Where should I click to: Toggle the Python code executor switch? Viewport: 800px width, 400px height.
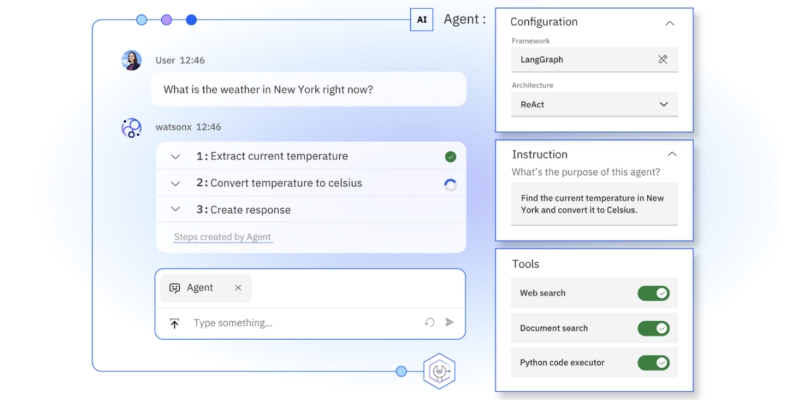[x=653, y=362]
